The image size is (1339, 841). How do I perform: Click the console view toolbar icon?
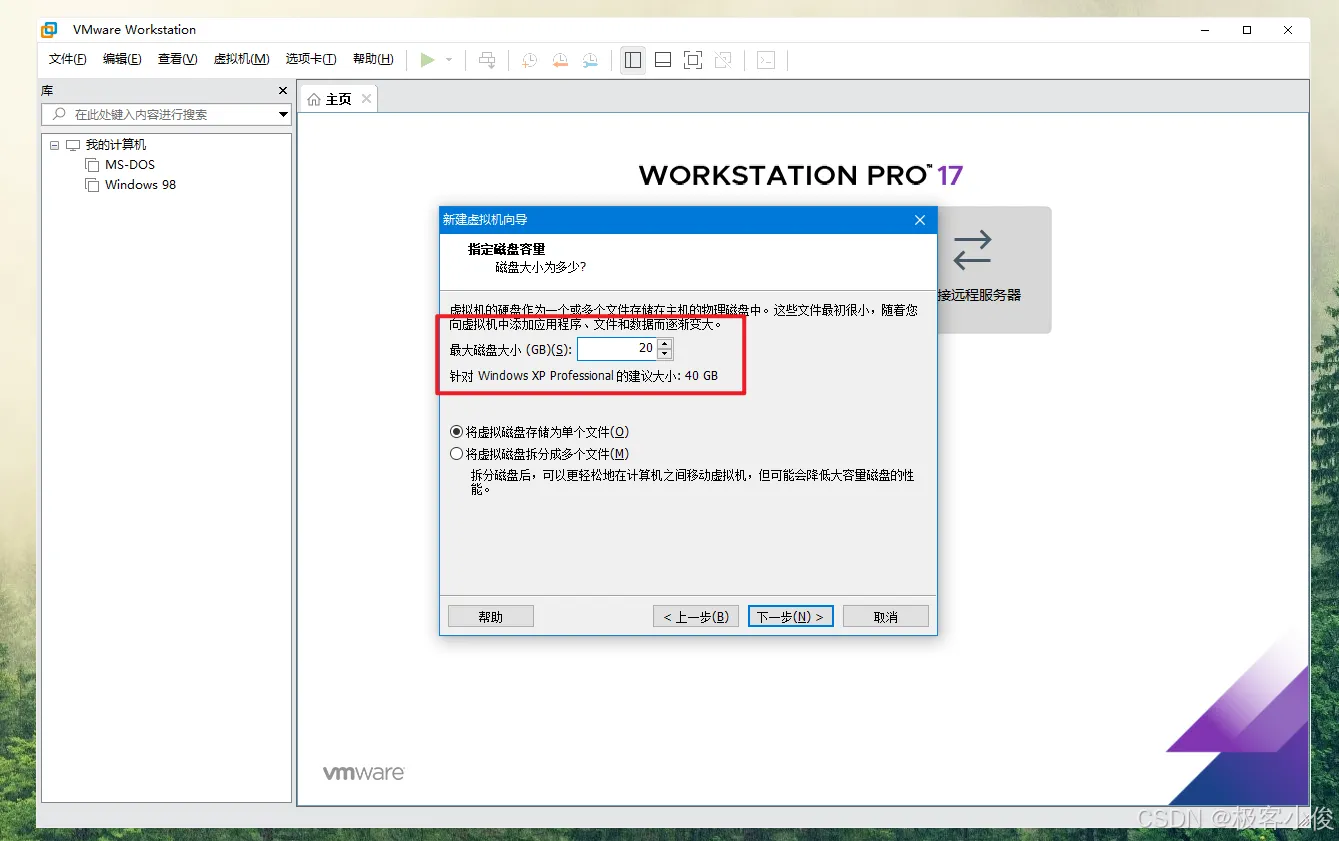click(766, 60)
